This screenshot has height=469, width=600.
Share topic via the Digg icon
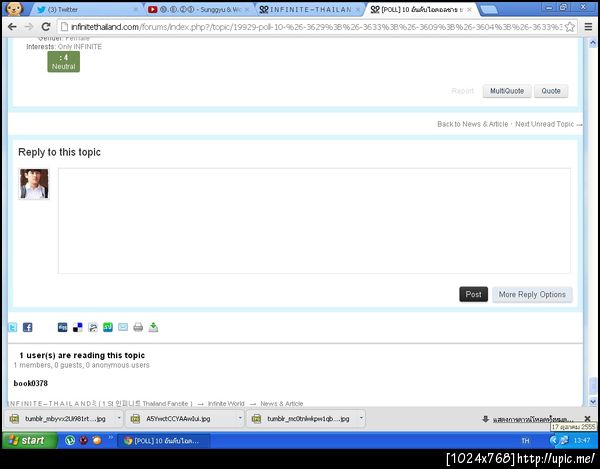pyautogui.click(x=62, y=327)
